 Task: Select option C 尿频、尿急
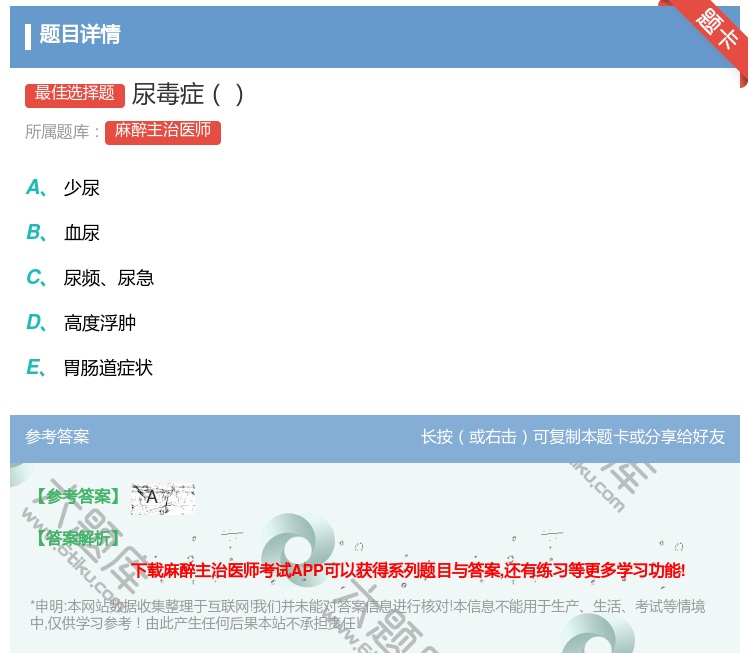[90, 278]
